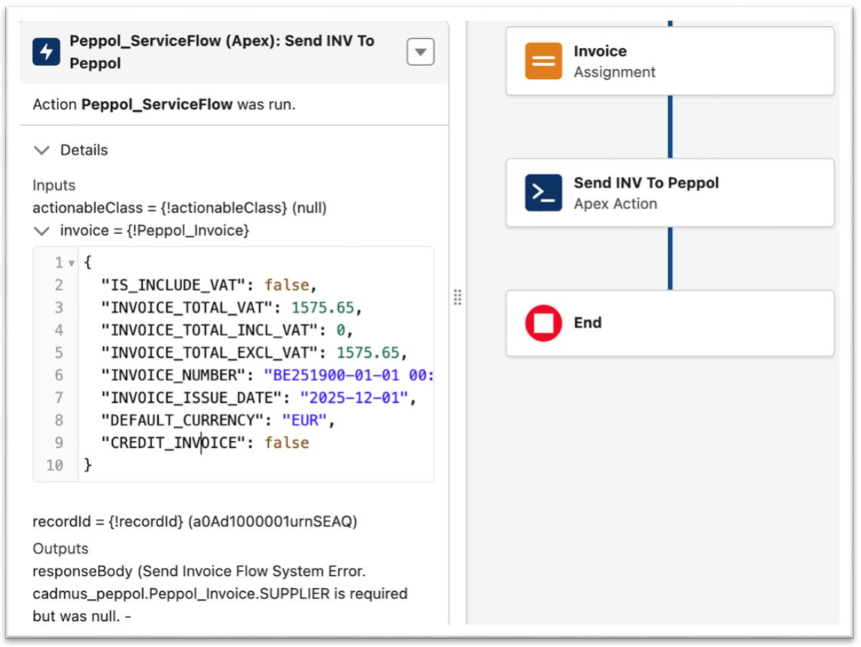Fold the JSON object at line 1

71,263
